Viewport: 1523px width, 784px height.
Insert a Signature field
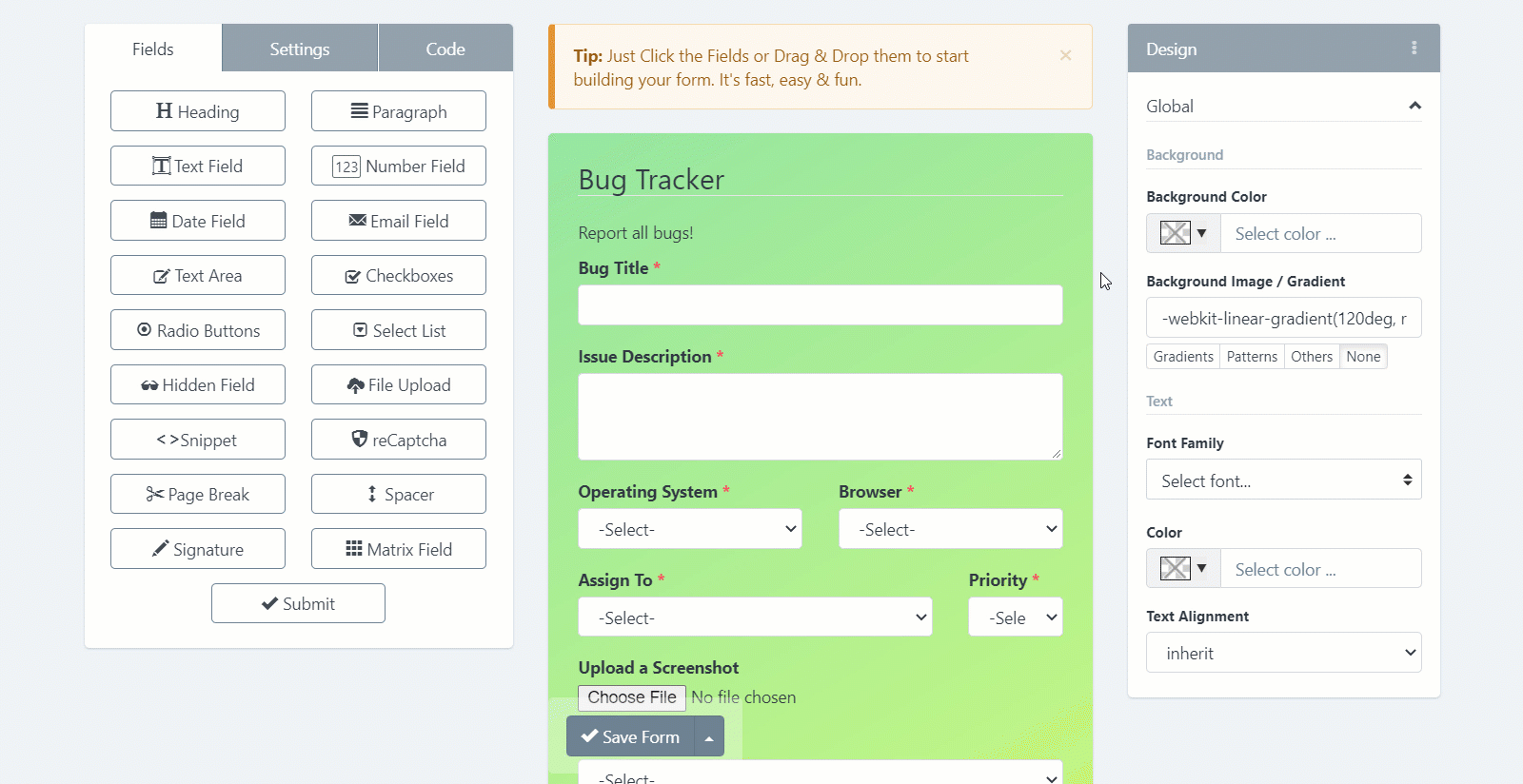point(198,549)
